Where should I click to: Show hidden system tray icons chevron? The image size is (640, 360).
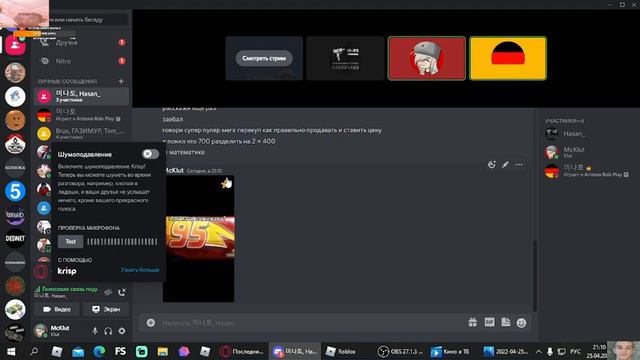pyautogui.click(x=539, y=351)
